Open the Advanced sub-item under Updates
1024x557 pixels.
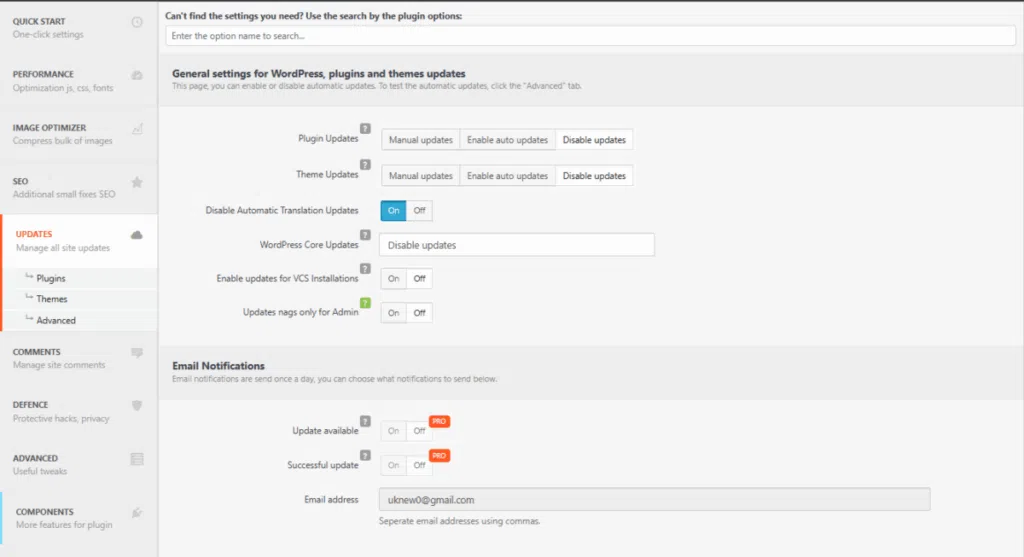(x=56, y=320)
